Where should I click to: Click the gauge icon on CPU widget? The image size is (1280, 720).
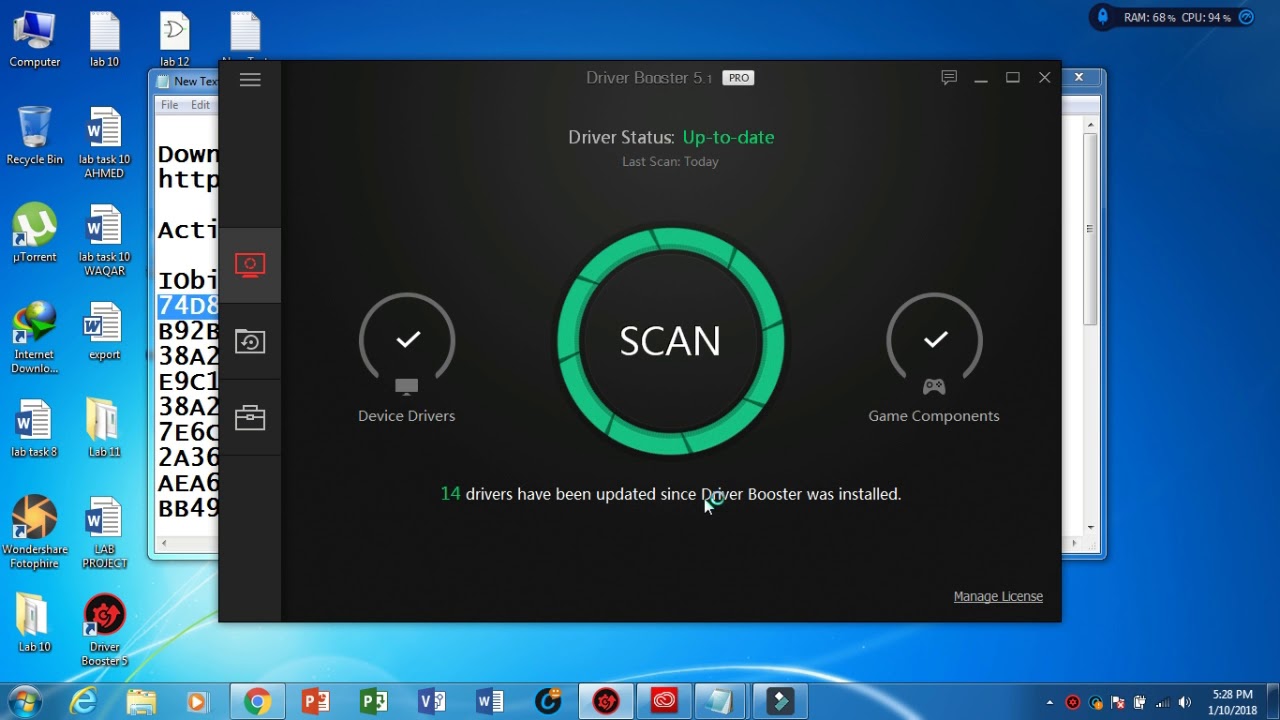pyautogui.click(x=1246, y=17)
